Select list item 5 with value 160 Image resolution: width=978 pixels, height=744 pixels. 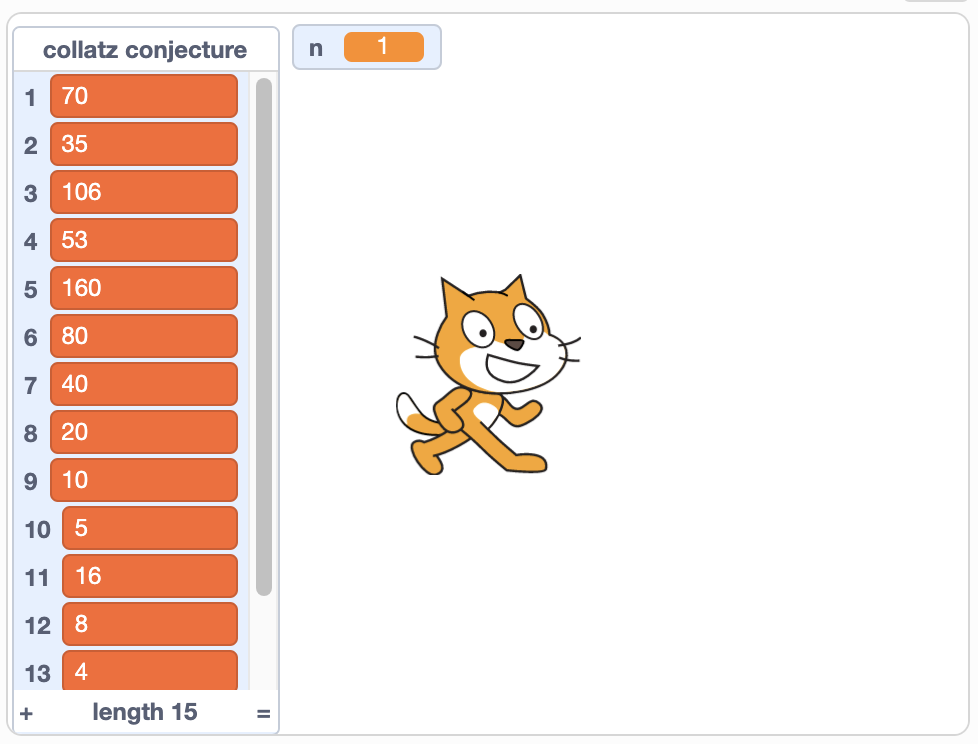tap(144, 288)
